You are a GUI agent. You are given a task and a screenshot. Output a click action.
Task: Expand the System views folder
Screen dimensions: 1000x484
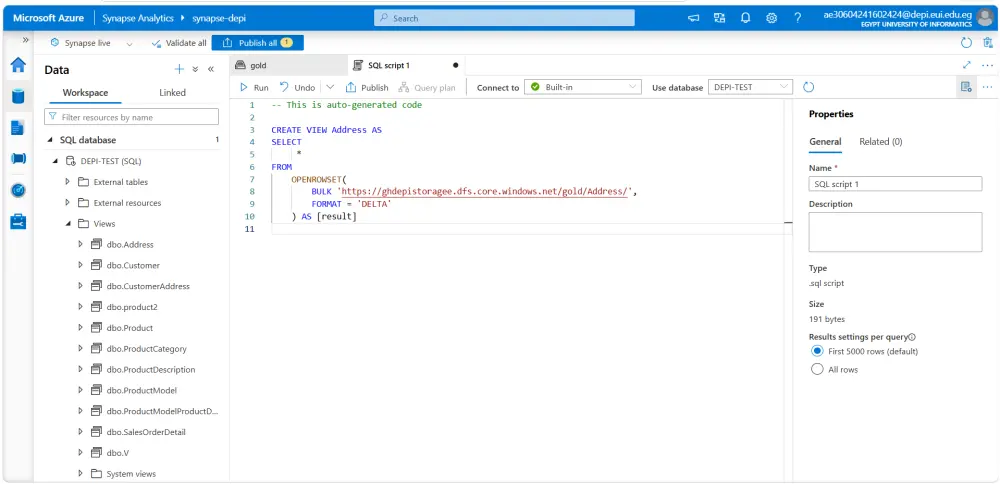[x=80, y=473]
